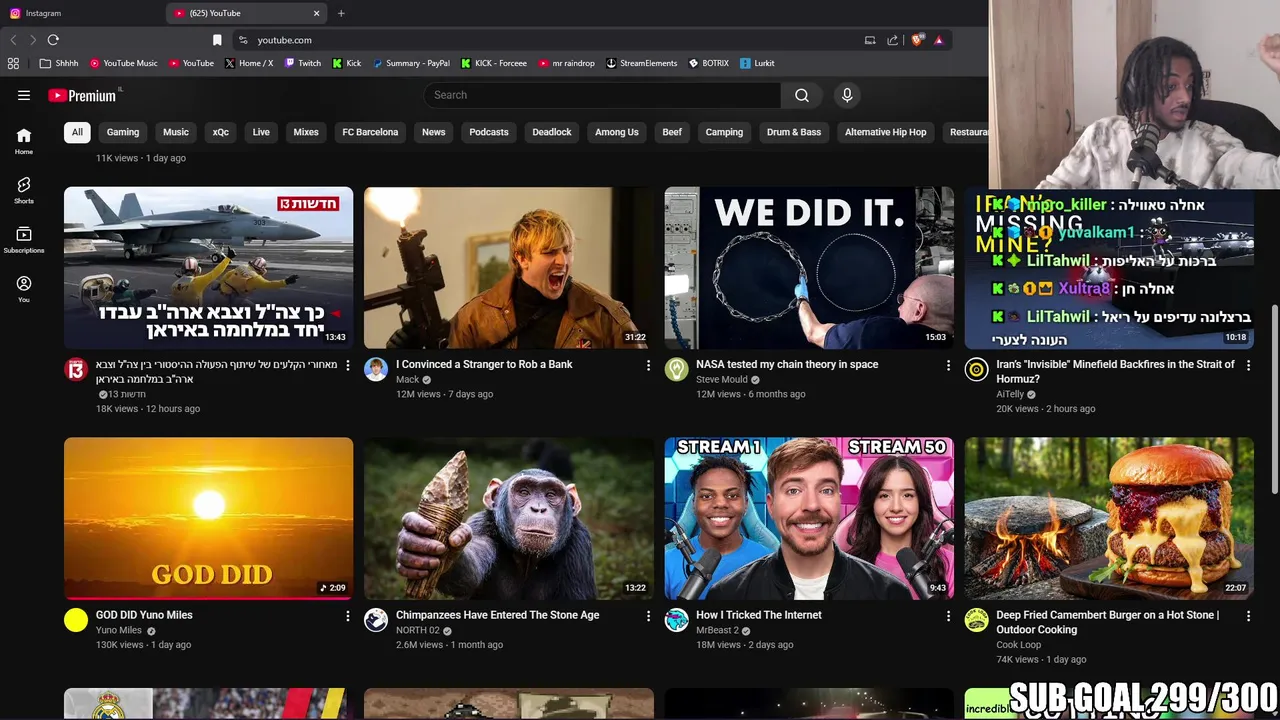Switch to the Instagram browser tab

click(x=80, y=13)
